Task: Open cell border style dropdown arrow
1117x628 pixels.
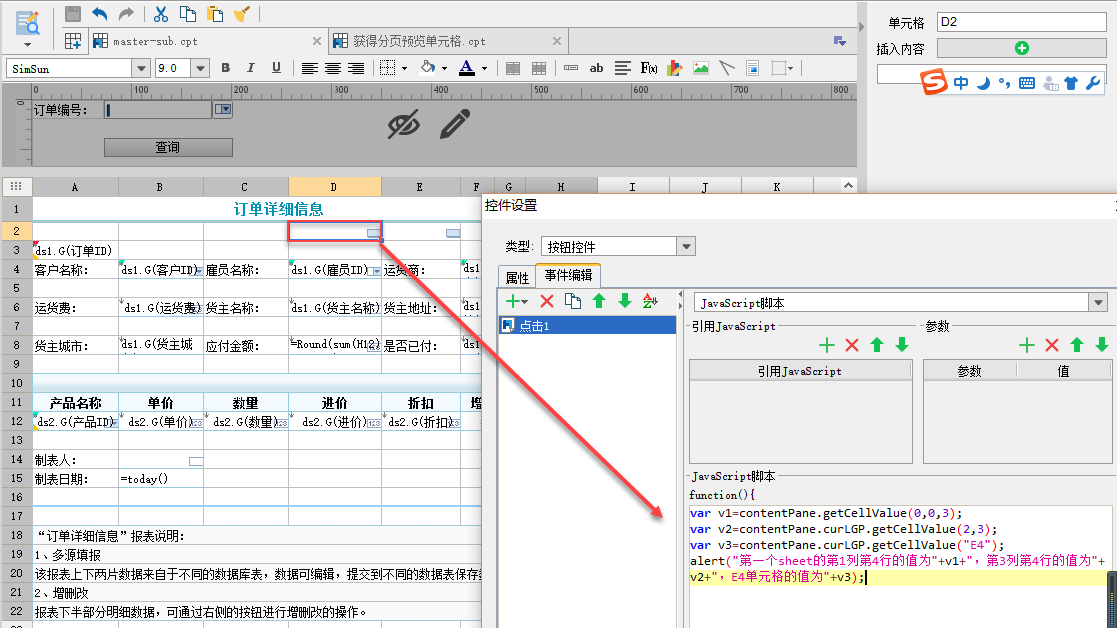Action: (x=405, y=69)
